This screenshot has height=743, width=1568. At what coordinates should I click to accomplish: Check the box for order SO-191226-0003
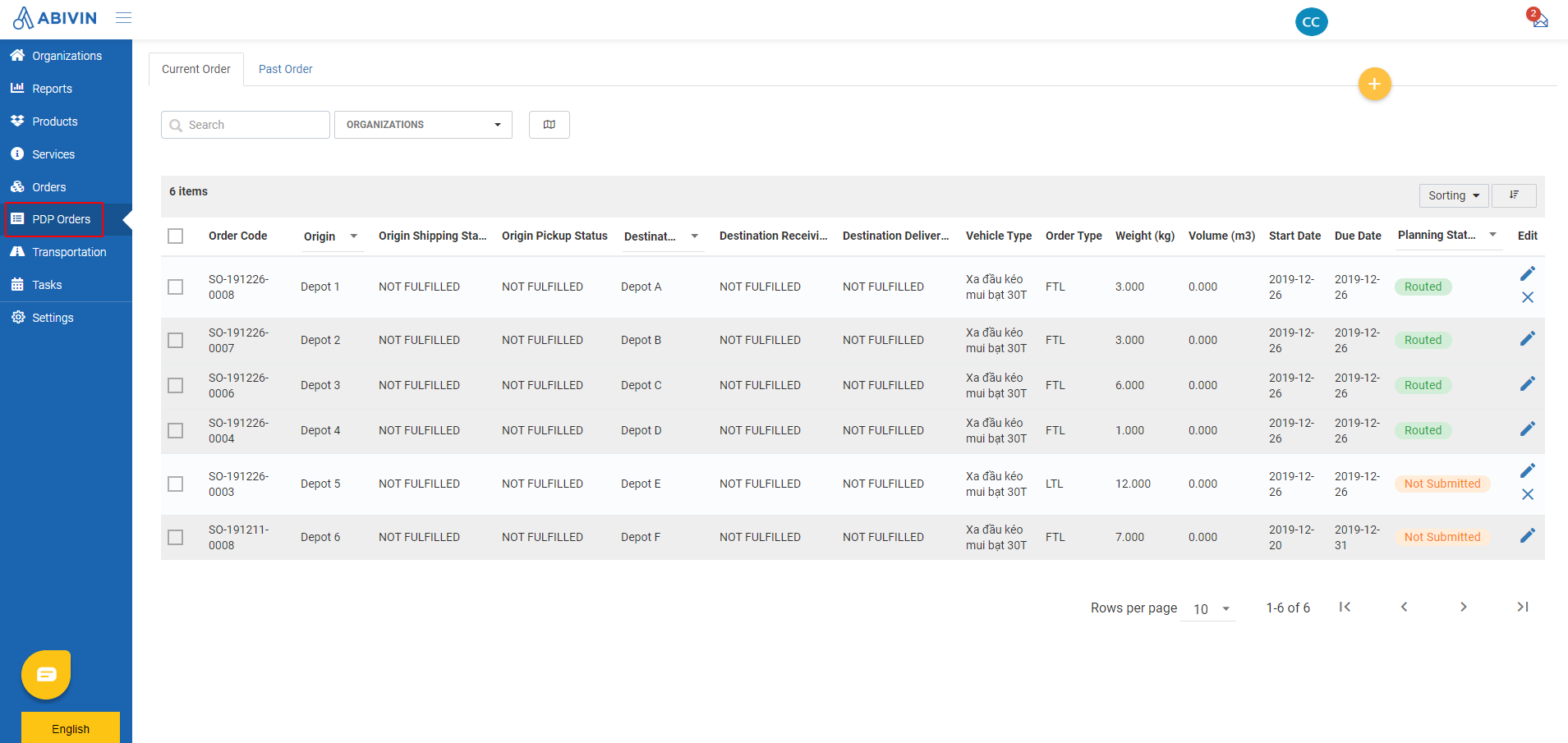[x=175, y=484]
